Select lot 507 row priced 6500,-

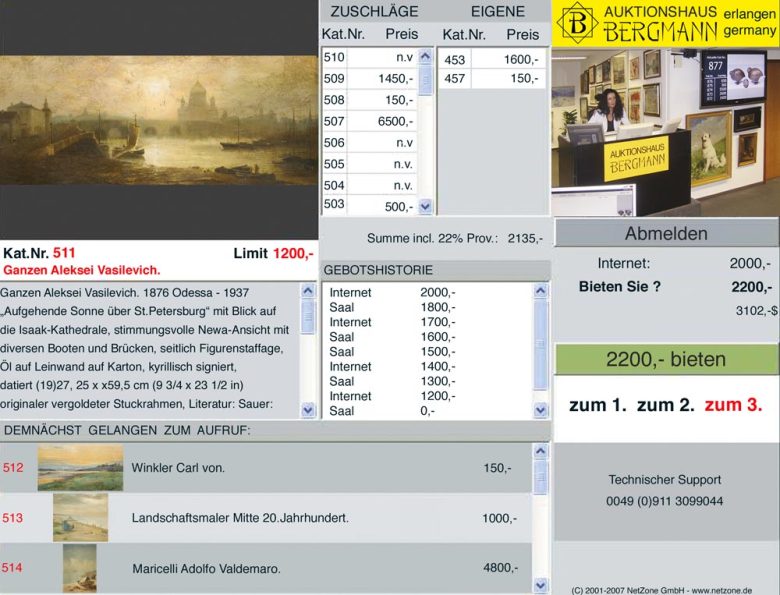(370, 121)
